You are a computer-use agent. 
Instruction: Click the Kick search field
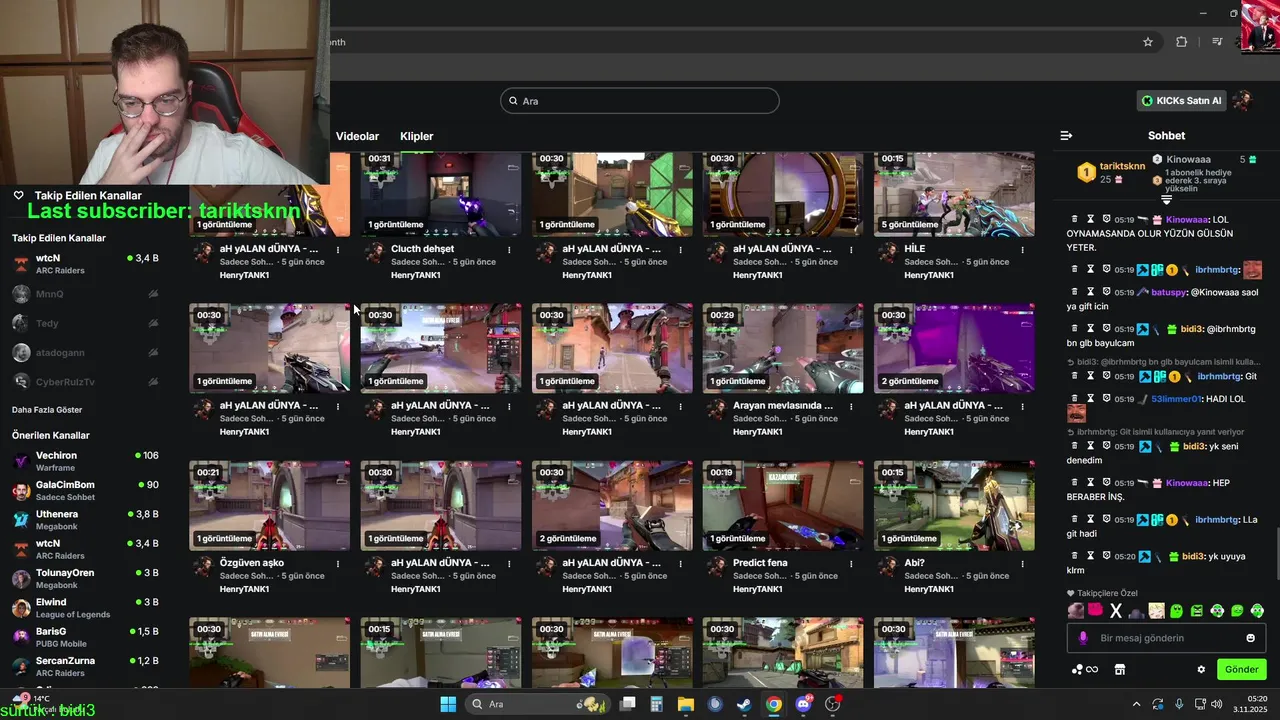(640, 101)
